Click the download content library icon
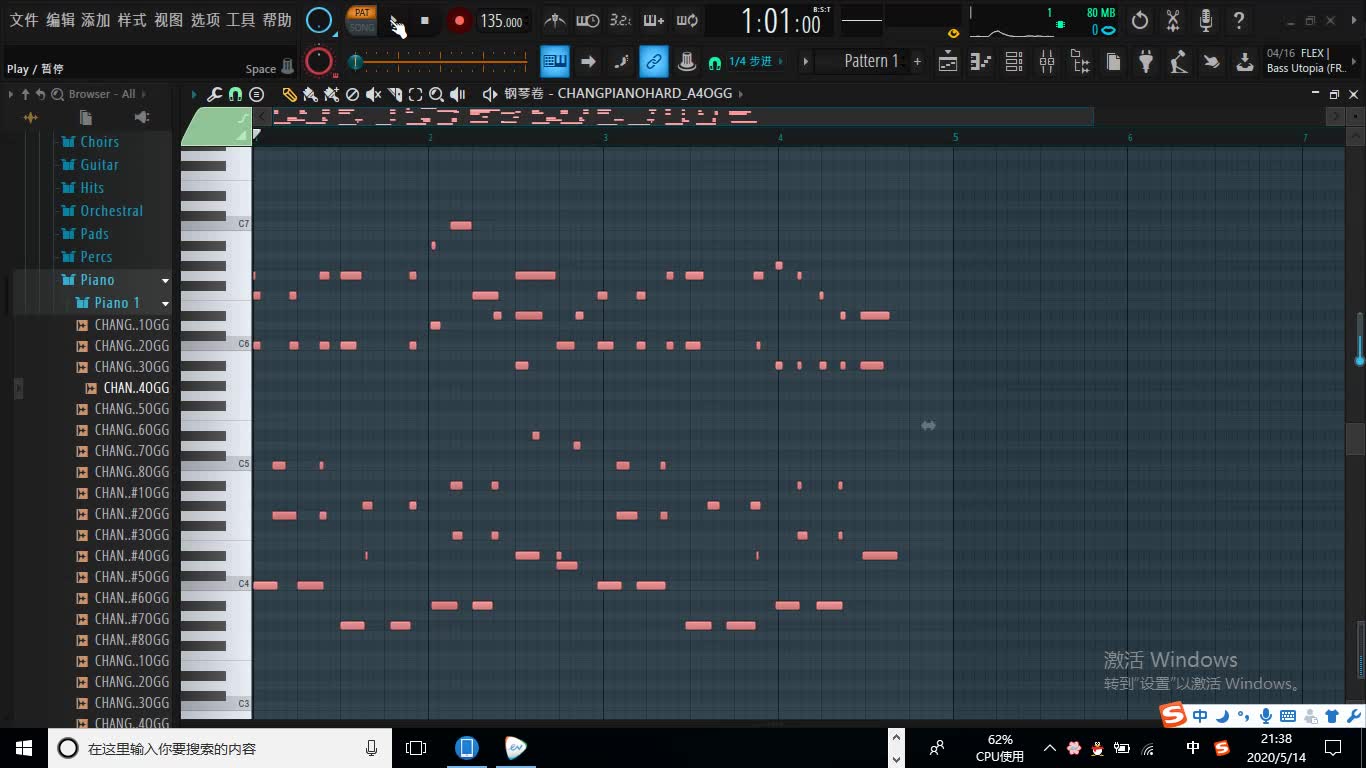The image size is (1366, 768). [1245, 62]
